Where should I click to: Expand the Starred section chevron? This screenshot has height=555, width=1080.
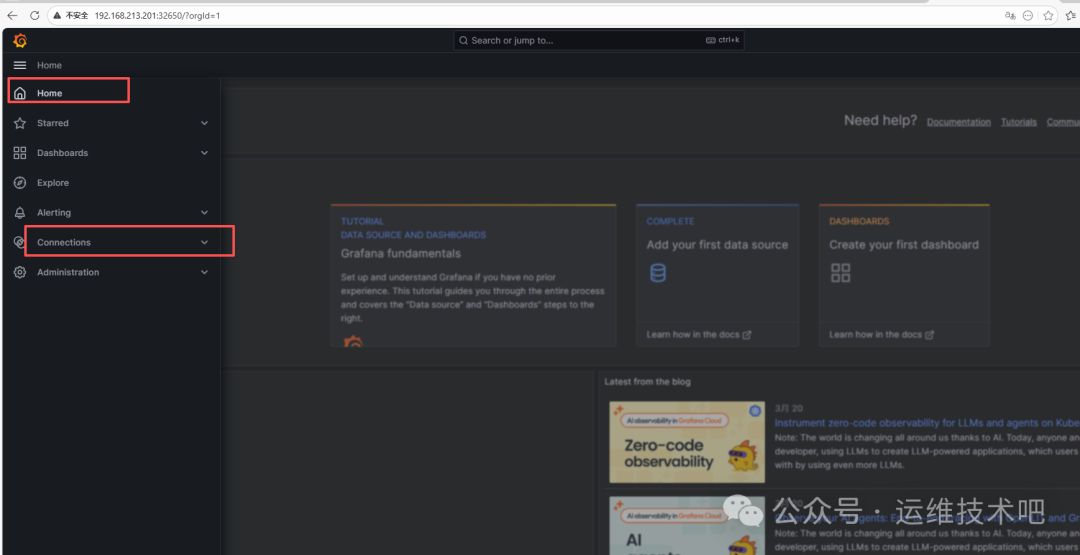click(x=205, y=123)
